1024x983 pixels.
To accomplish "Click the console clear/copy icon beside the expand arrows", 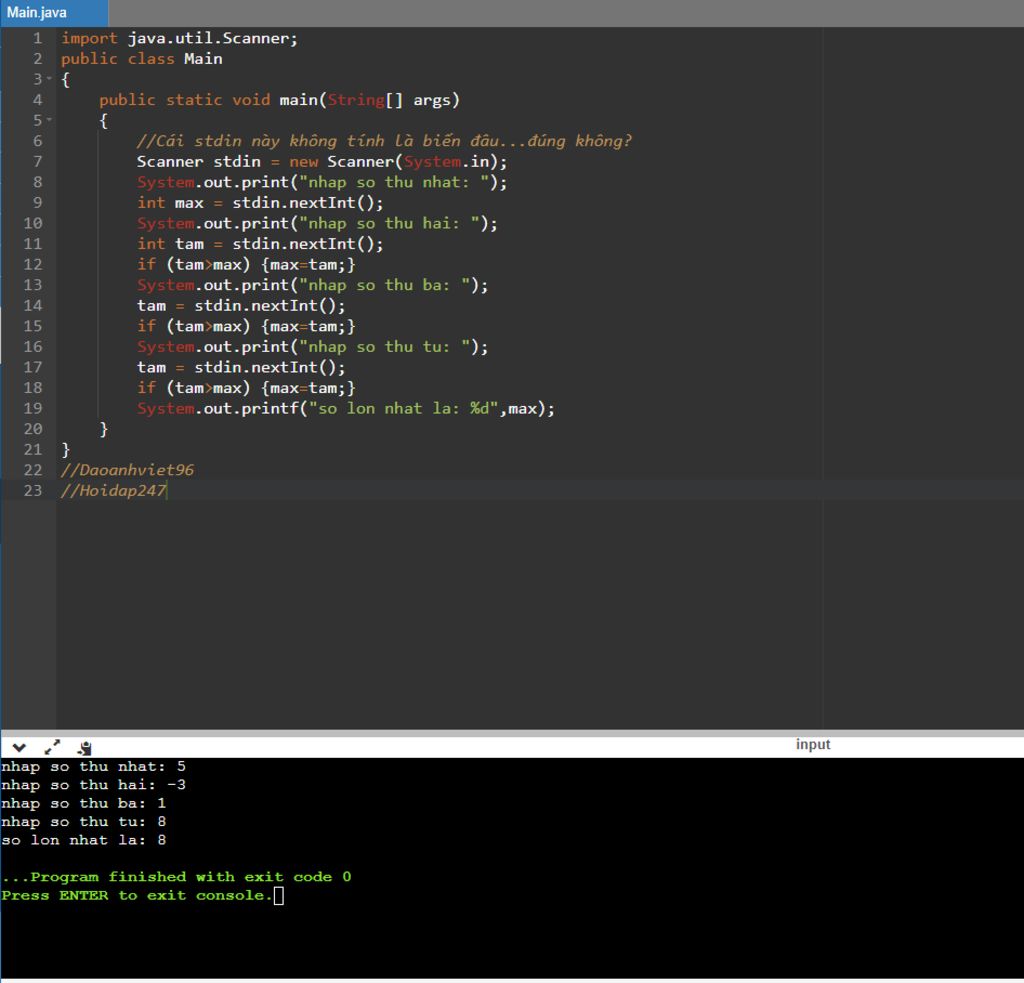I will [x=85, y=748].
